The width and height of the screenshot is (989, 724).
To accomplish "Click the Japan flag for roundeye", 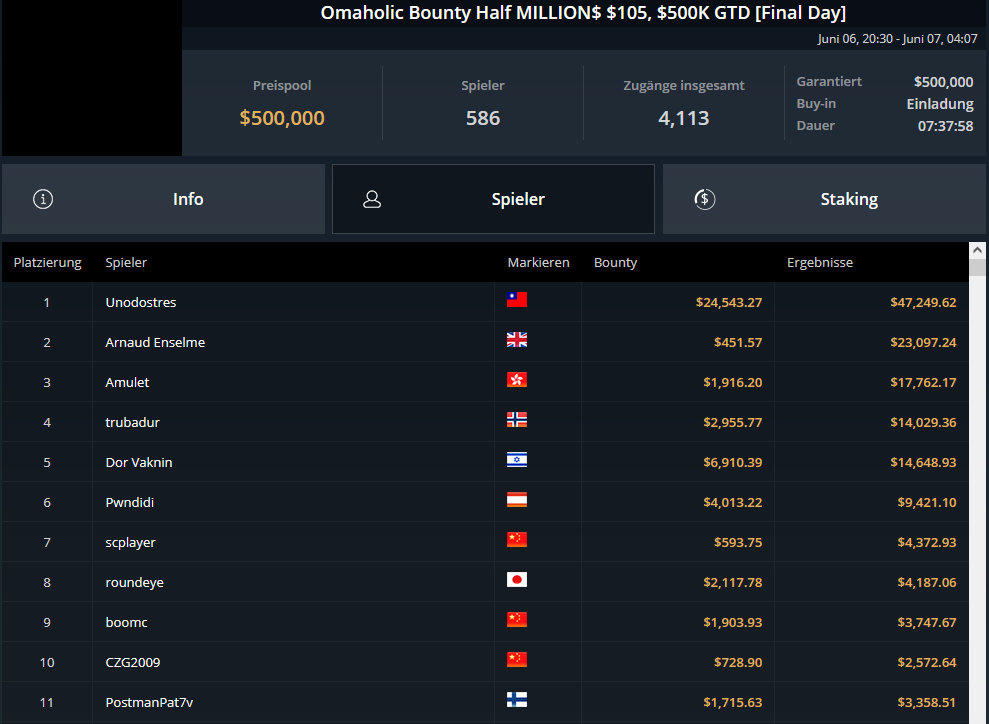I will click(x=517, y=580).
